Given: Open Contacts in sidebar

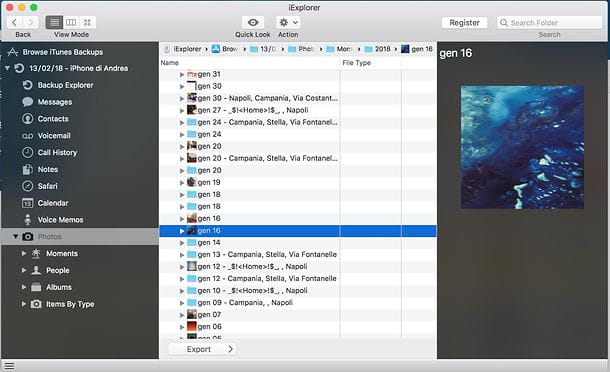Looking at the screenshot, I should point(53,119).
